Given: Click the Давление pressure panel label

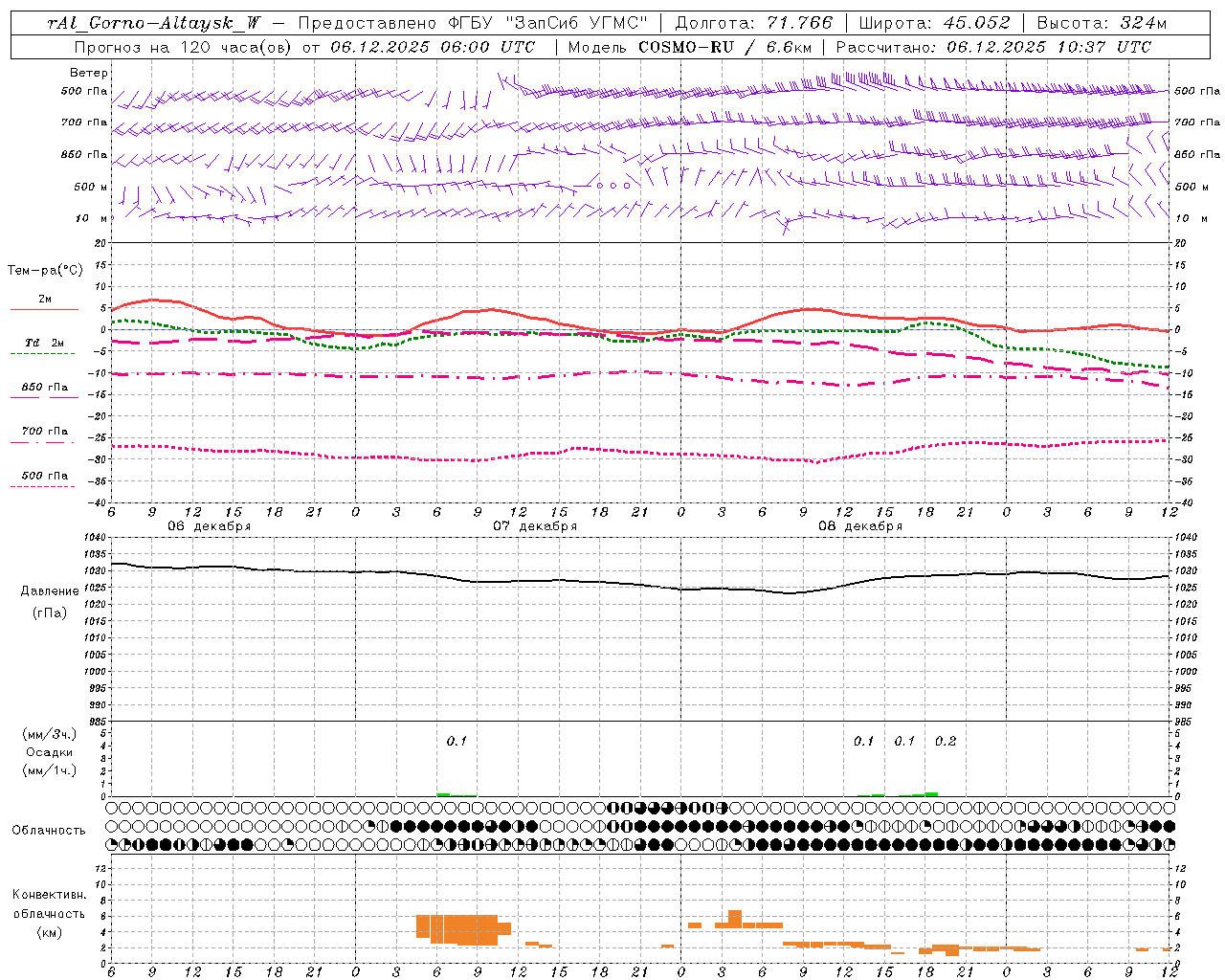Looking at the screenshot, I should click(49, 591).
